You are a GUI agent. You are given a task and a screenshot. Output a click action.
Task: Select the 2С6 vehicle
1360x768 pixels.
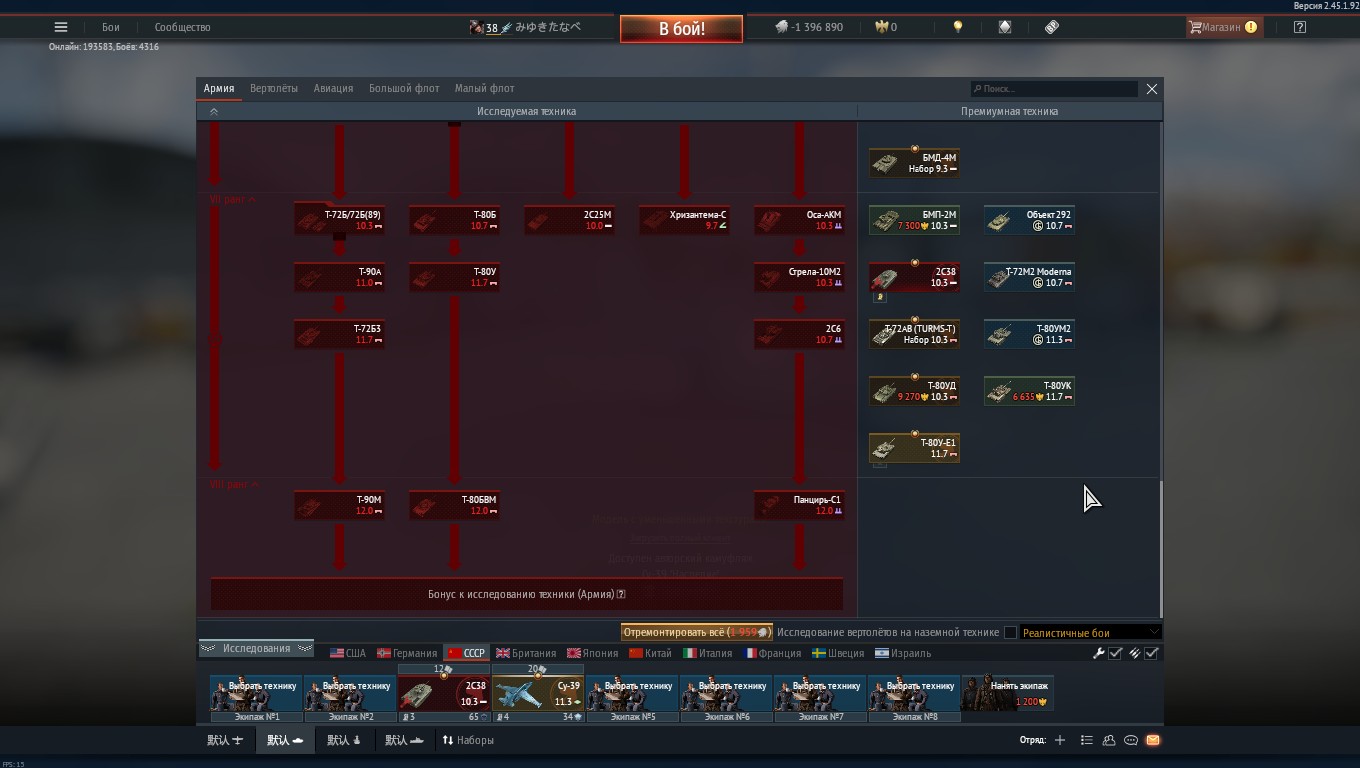(799, 334)
